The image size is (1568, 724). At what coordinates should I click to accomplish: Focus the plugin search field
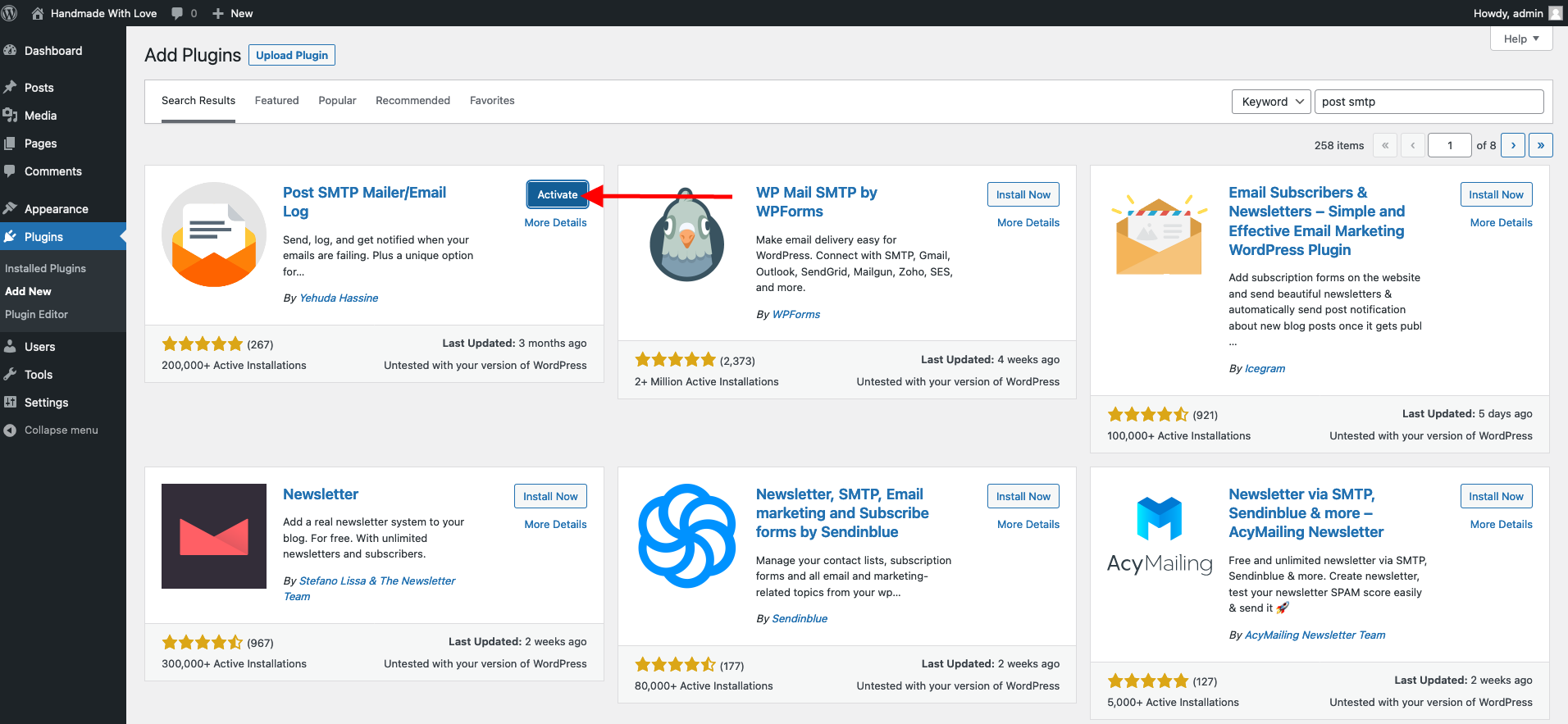1429,102
